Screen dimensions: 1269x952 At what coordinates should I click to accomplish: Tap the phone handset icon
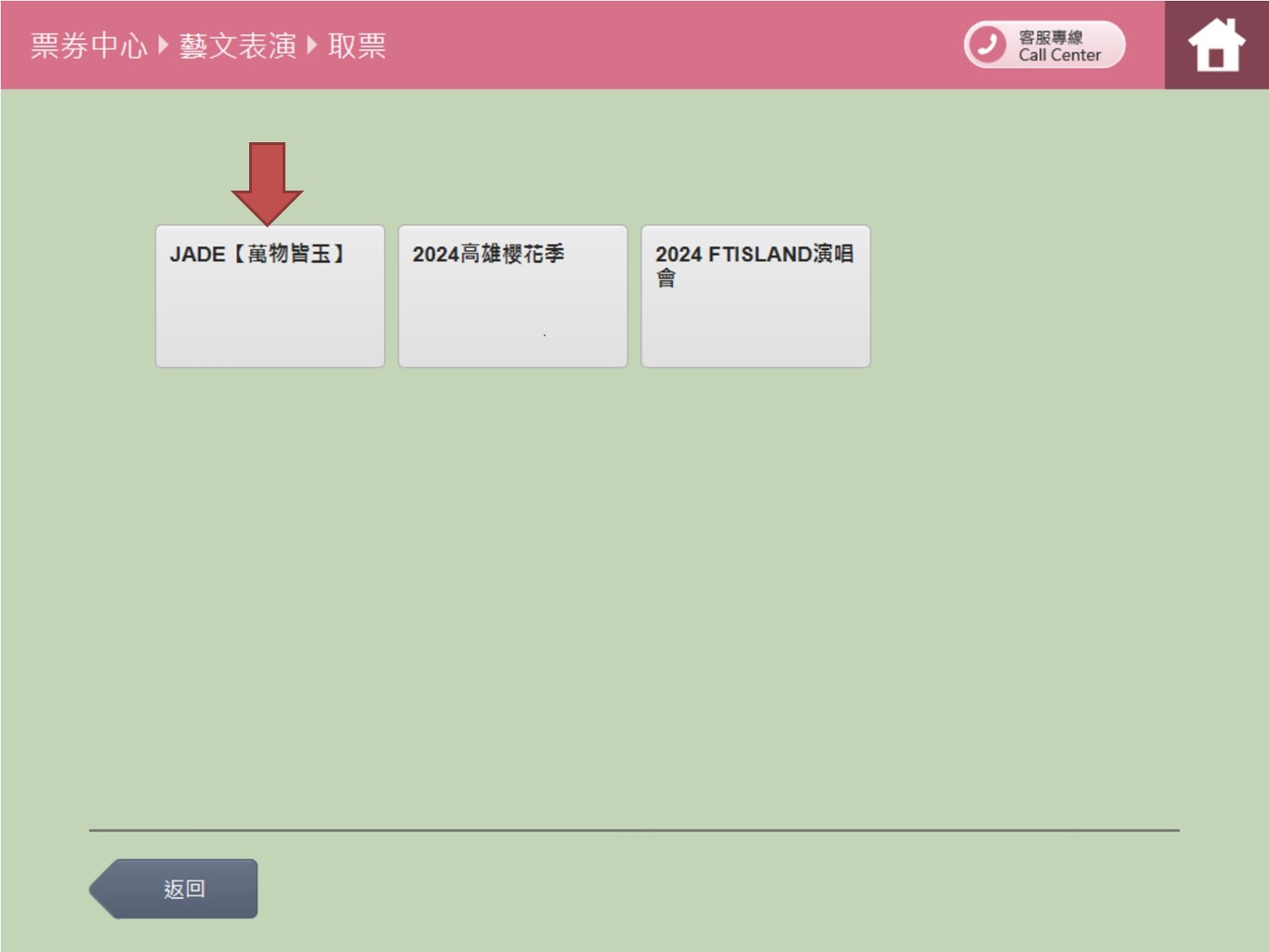987,45
